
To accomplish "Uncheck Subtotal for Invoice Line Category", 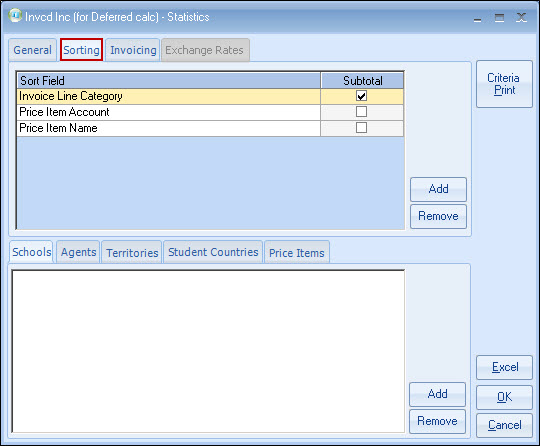I will pos(361,96).
